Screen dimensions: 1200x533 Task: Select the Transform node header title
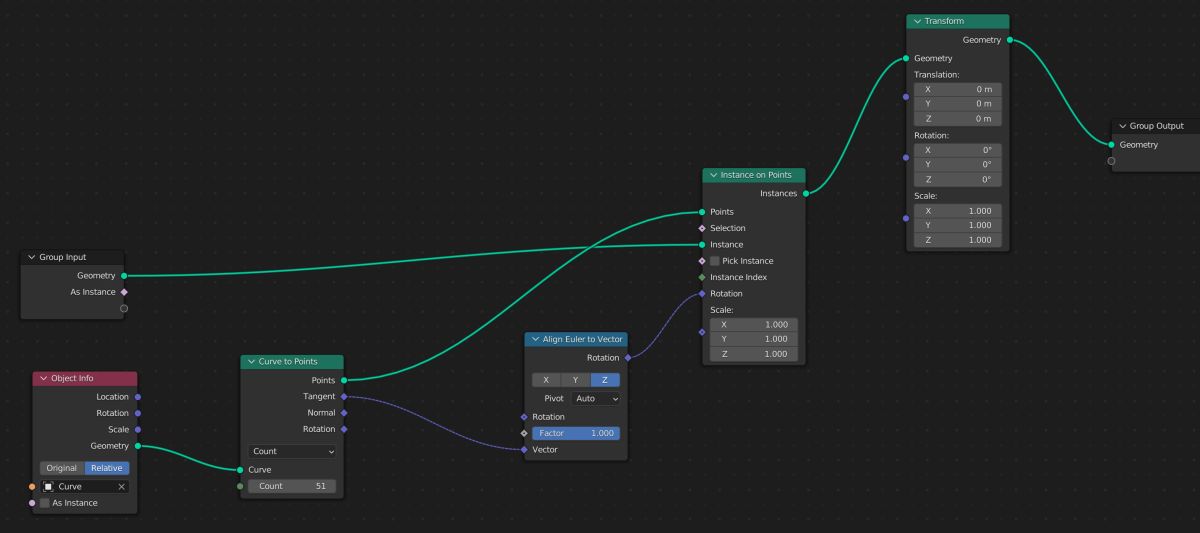[945, 21]
